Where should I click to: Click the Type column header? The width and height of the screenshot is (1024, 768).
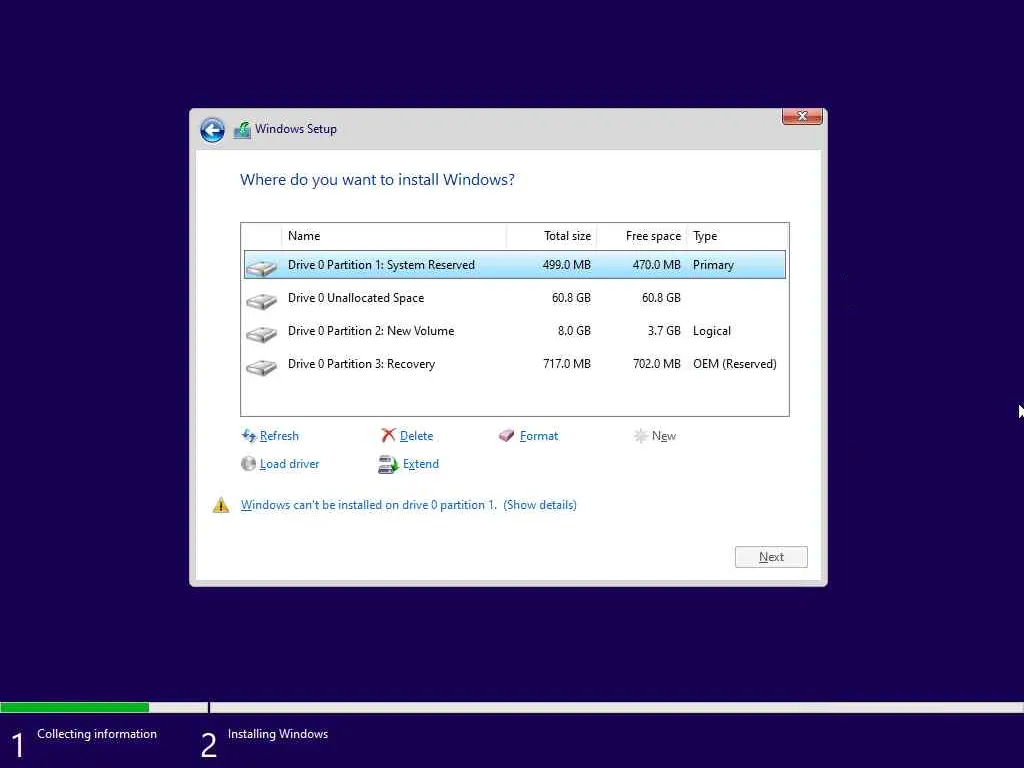click(737, 236)
